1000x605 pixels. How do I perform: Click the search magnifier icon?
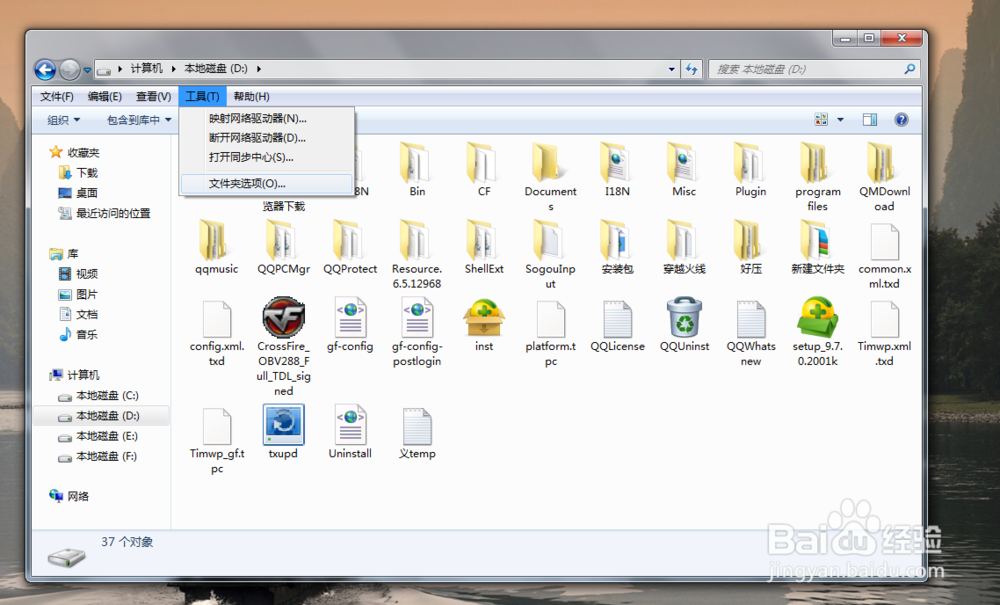(x=910, y=69)
